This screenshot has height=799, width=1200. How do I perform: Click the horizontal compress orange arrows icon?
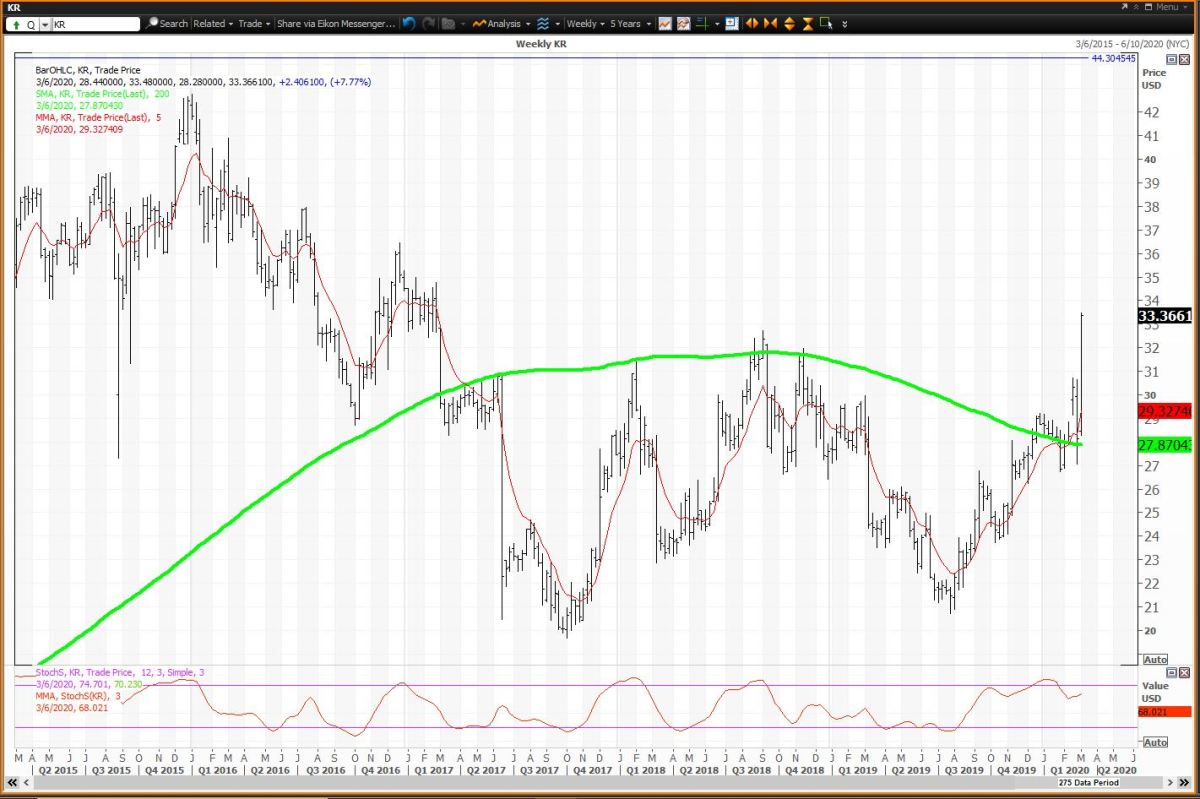(x=770, y=23)
